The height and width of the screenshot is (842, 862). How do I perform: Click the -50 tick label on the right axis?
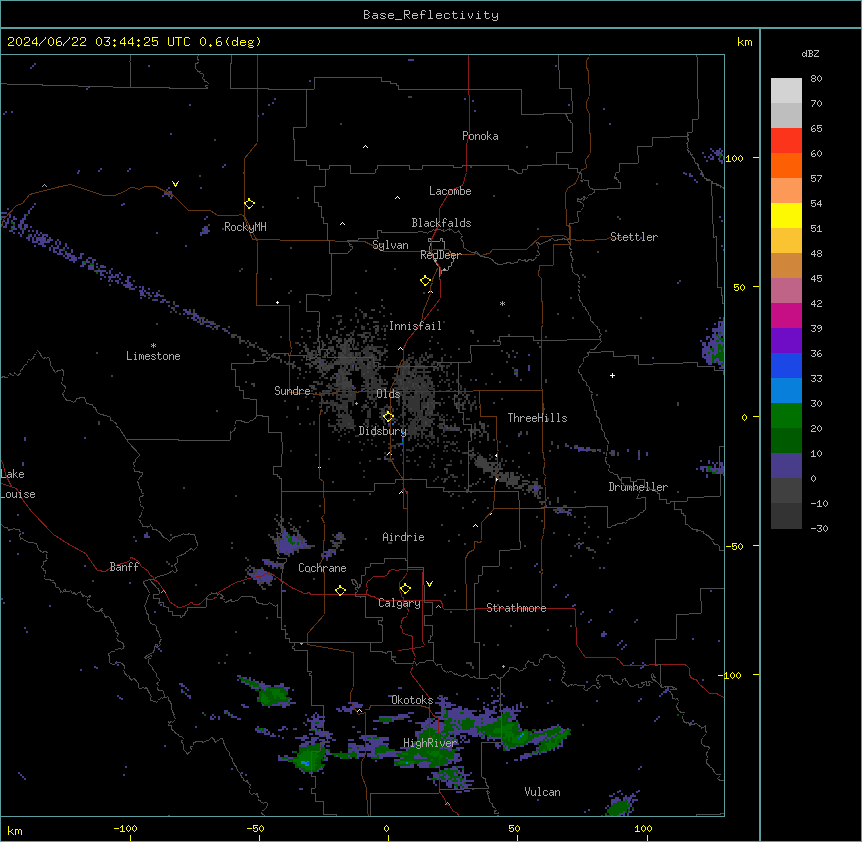(x=734, y=546)
